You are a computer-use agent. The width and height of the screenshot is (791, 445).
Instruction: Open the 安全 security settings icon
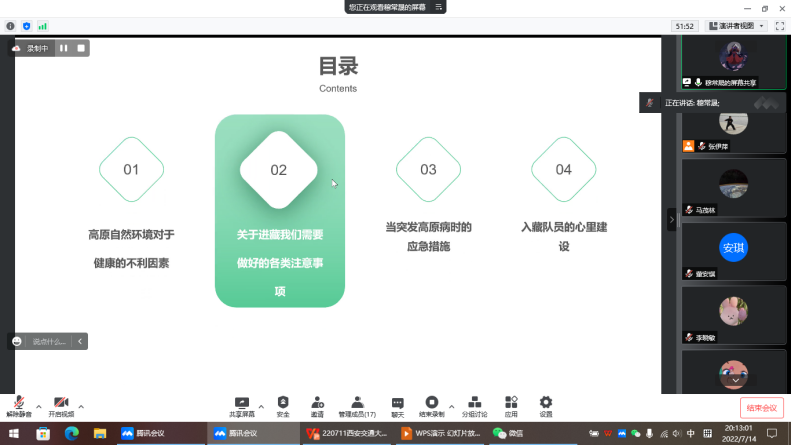coord(283,402)
